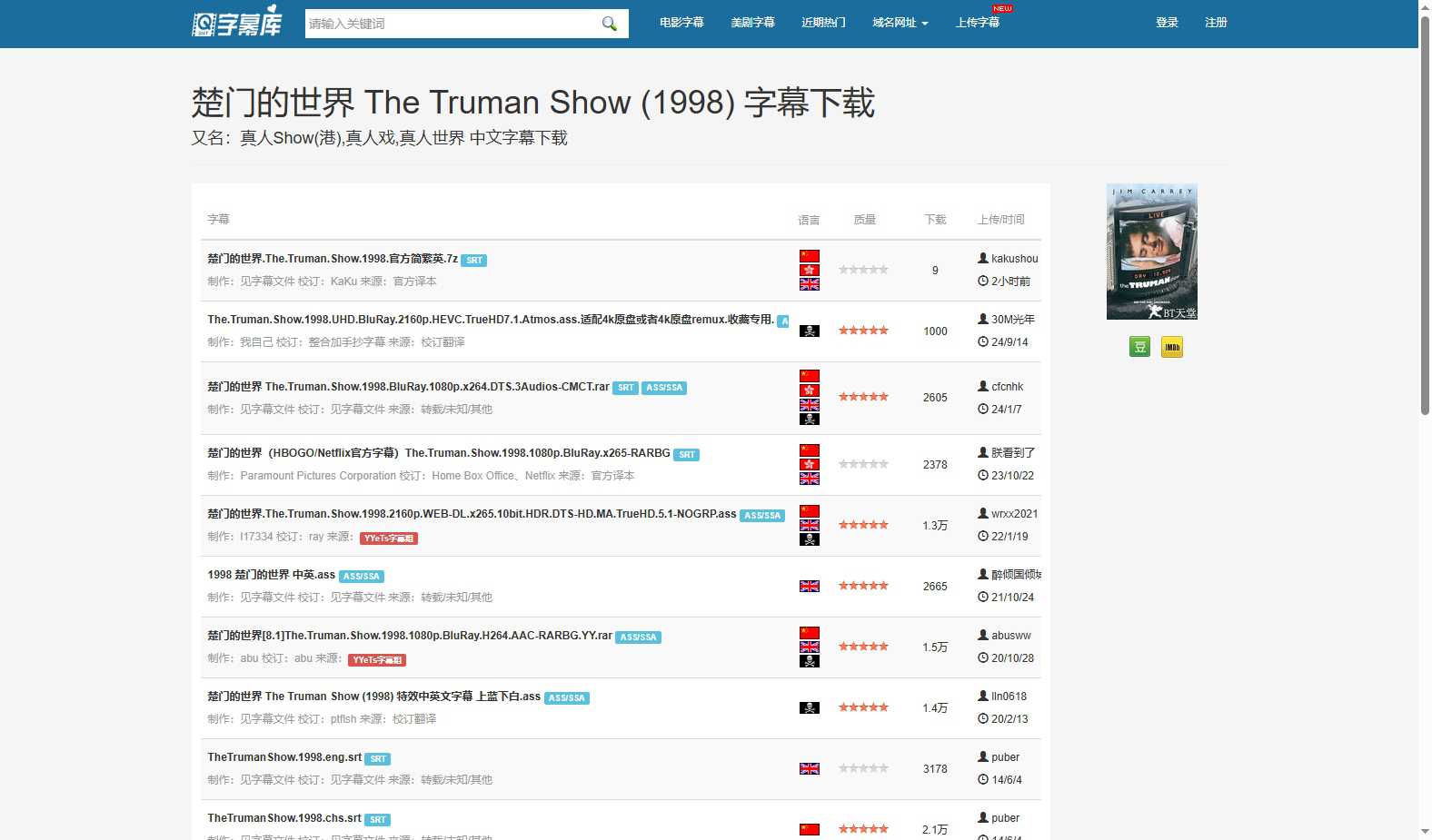Screen dimensions: 1432x840
Task: Open the 电影字幕 menu item
Action: point(681,23)
